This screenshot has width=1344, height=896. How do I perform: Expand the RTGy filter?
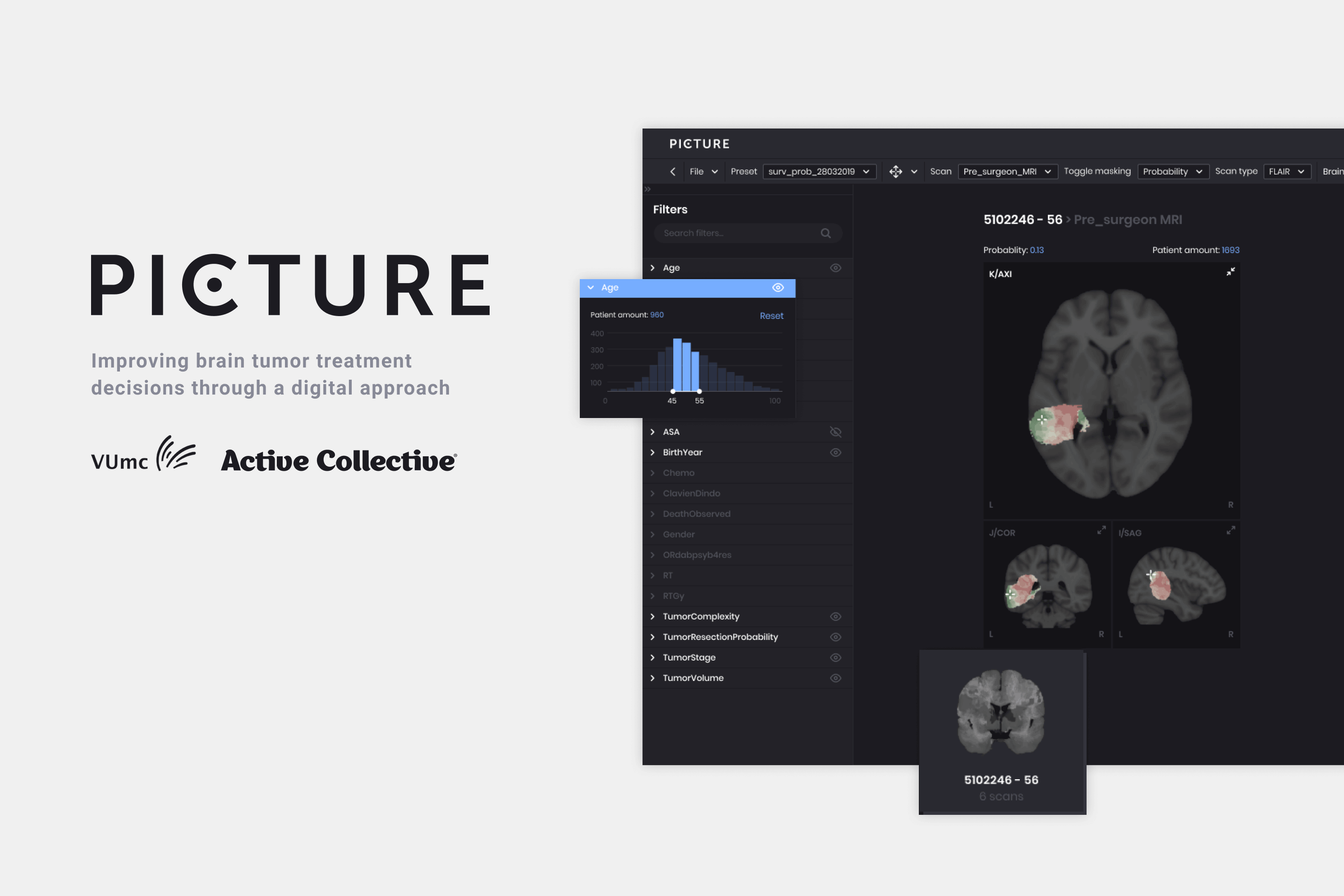[x=652, y=596]
